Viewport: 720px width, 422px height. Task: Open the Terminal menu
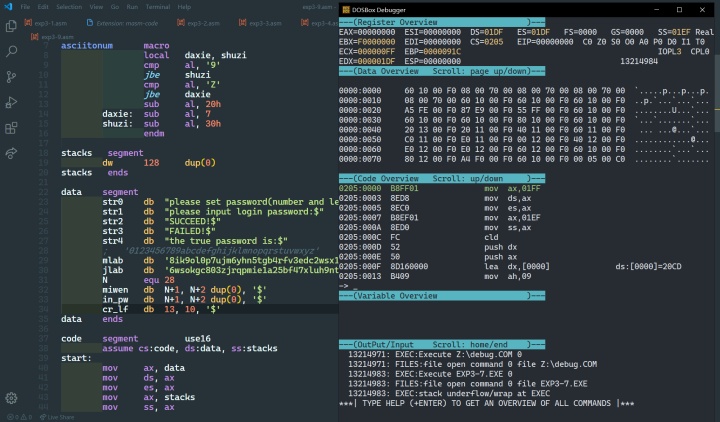click(158, 7)
